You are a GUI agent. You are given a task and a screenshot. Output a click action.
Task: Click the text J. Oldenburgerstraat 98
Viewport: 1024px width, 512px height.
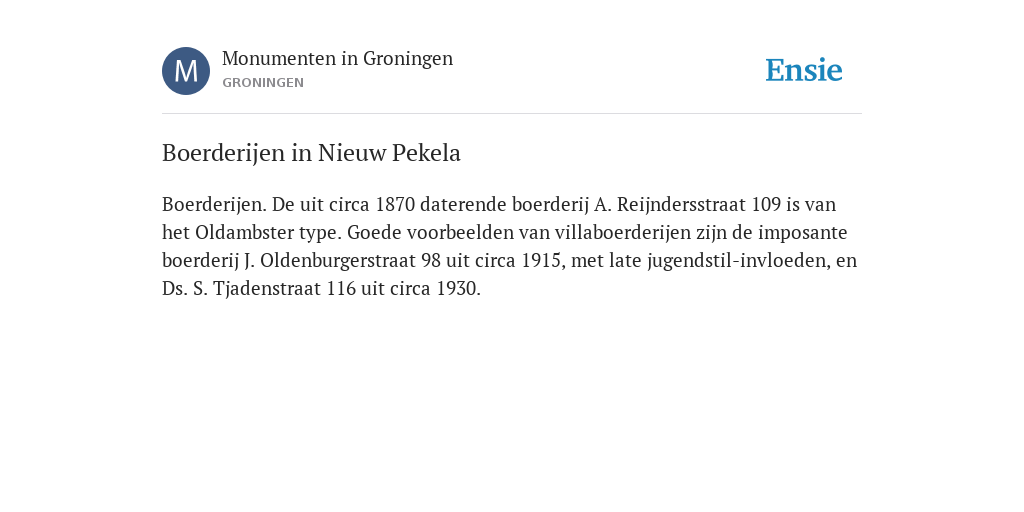coord(342,261)
